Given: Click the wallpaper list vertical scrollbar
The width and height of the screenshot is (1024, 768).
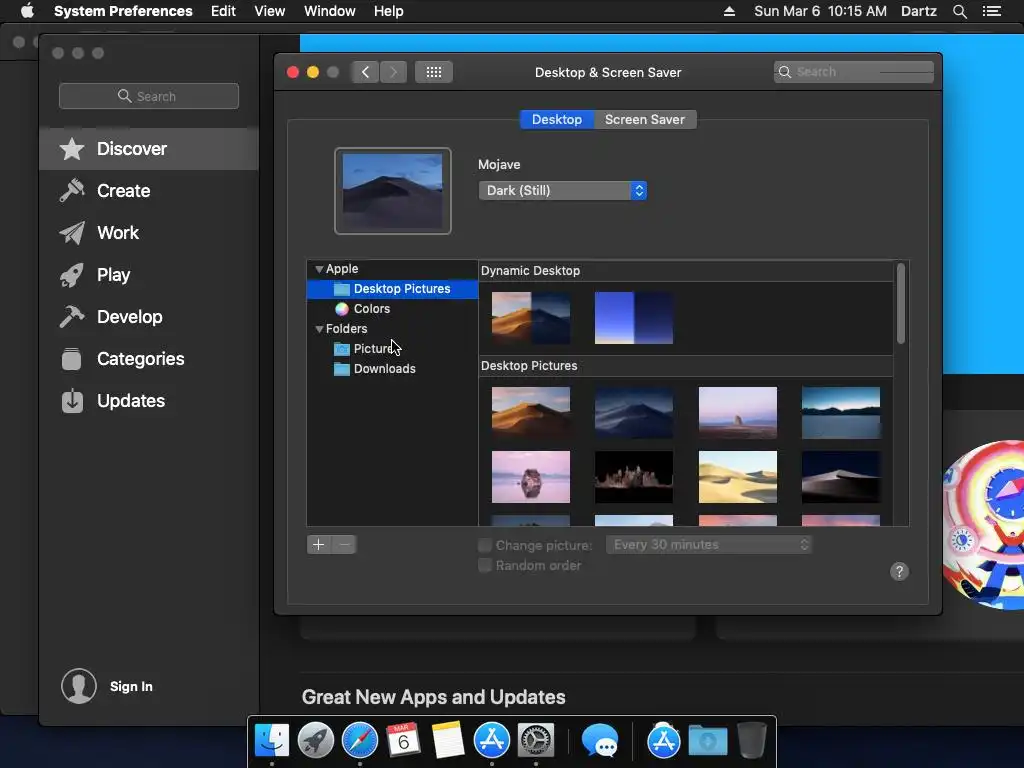Looking at the screenshot, I should [x=901, y=304].
